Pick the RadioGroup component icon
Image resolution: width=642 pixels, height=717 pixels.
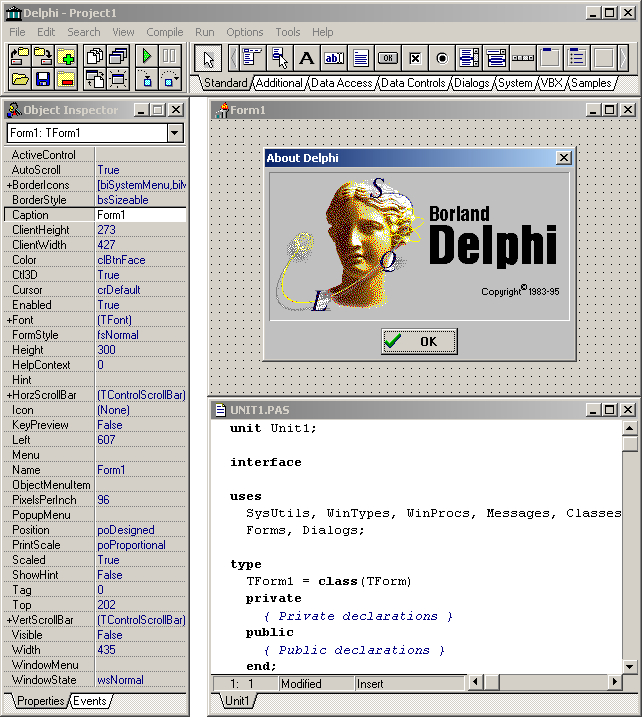(577, 58)
